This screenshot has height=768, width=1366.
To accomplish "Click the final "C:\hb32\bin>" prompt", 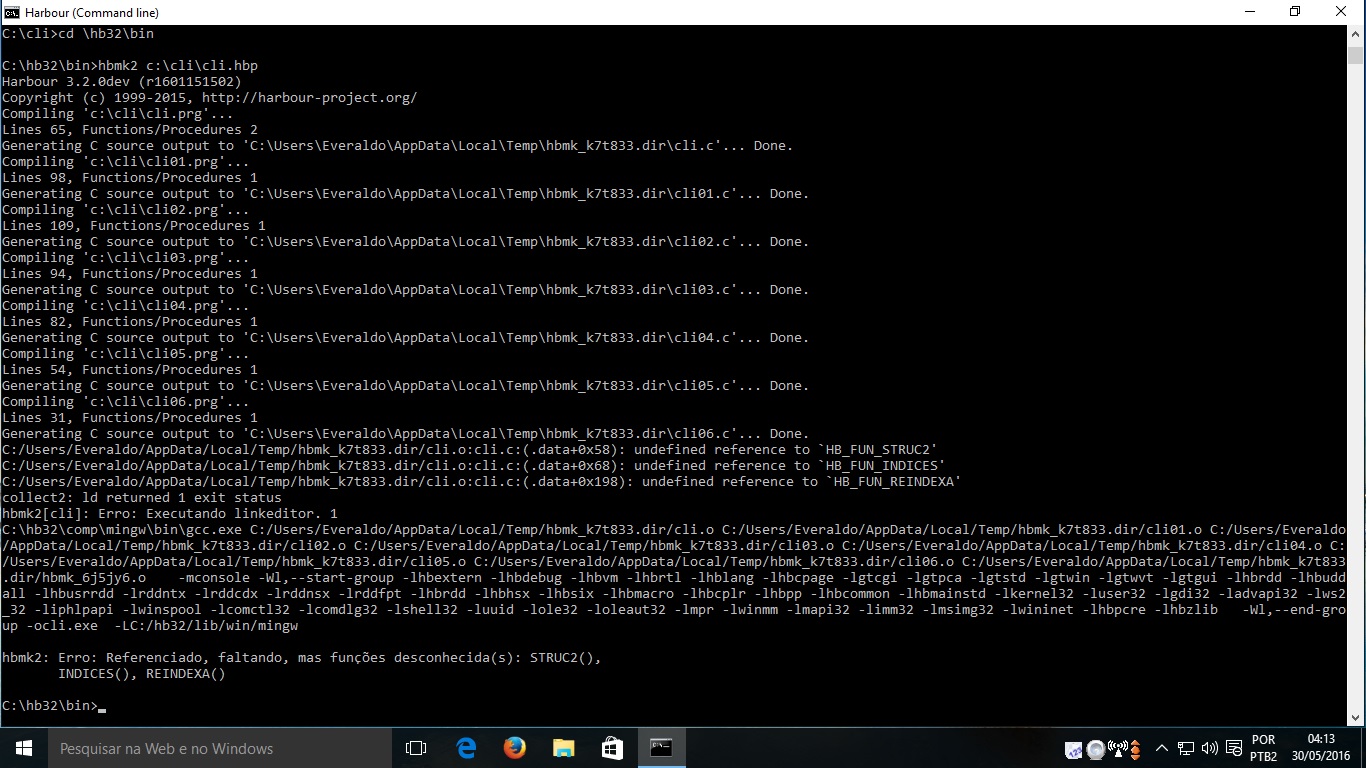I will (x=50, y=706).
